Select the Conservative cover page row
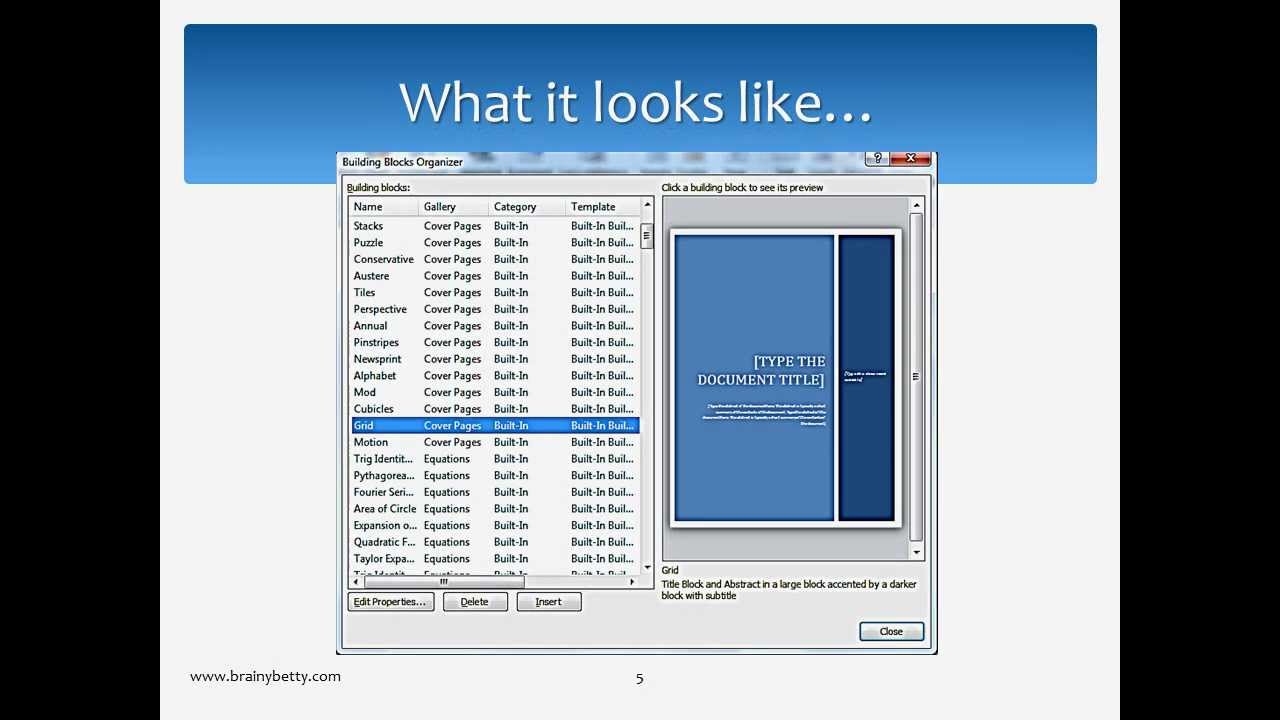The height and width of the screenshot is (720, 1280). pos(494,259)
